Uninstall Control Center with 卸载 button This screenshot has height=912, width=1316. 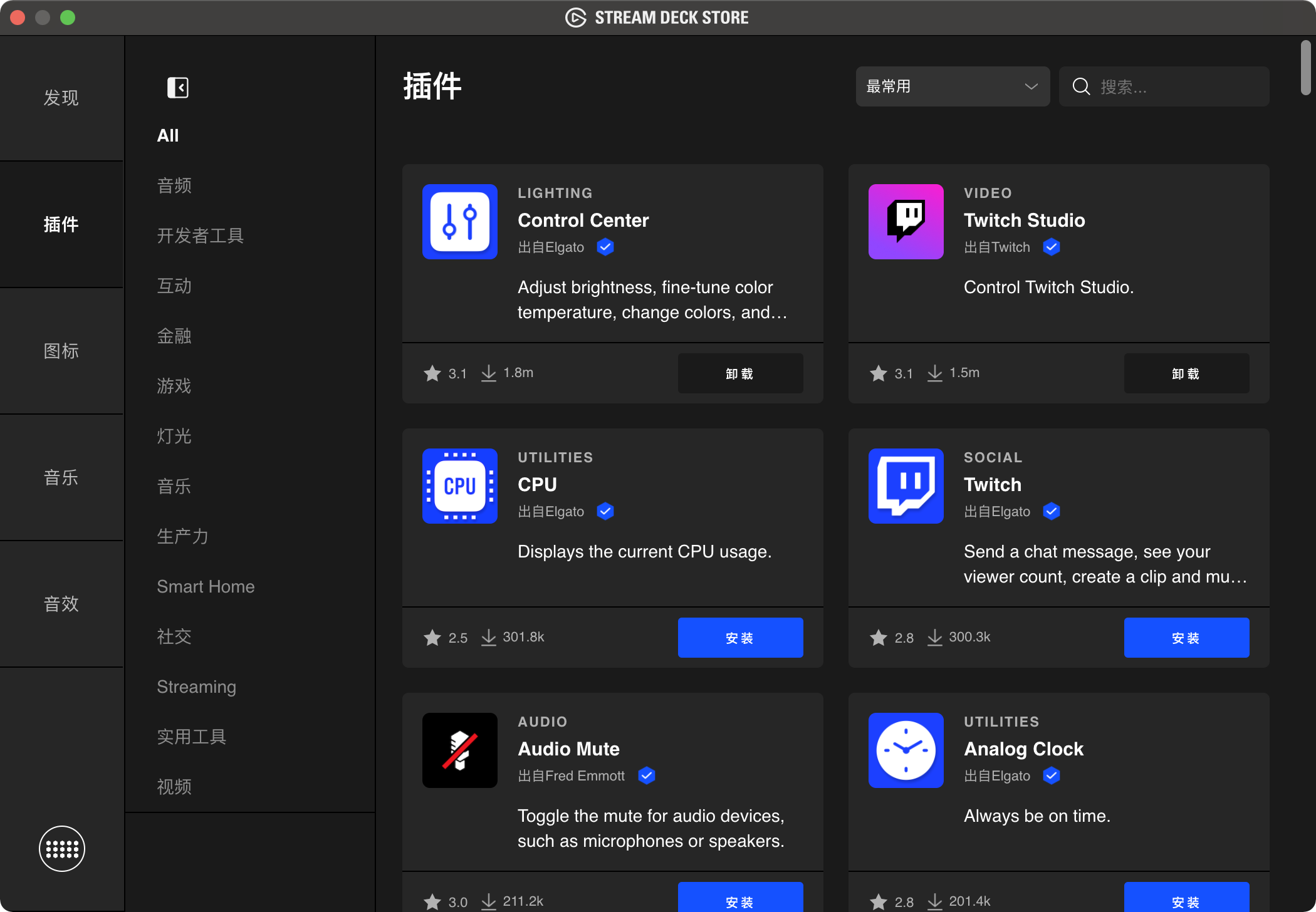(x=740, y=373)
